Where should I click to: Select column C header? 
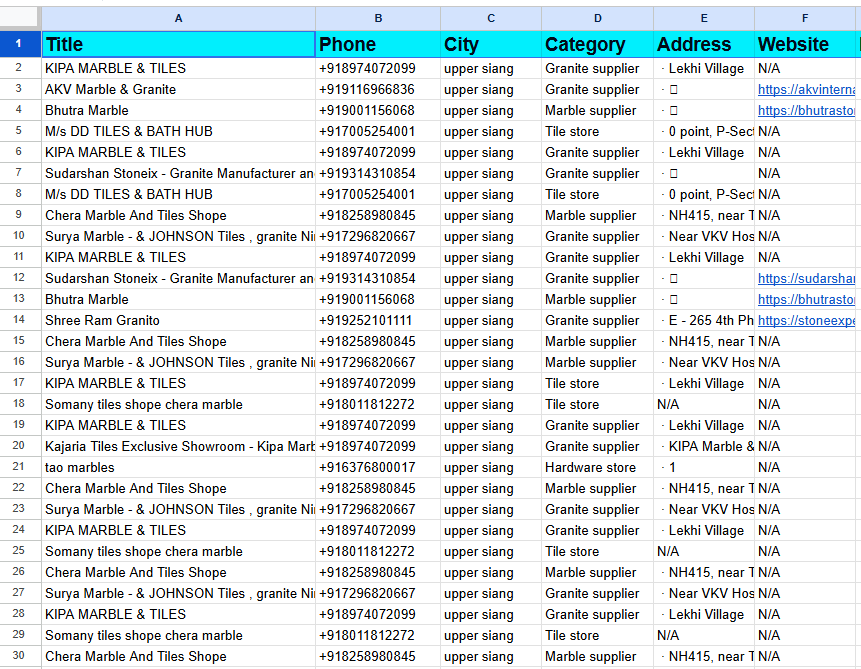tap(491, 19)
